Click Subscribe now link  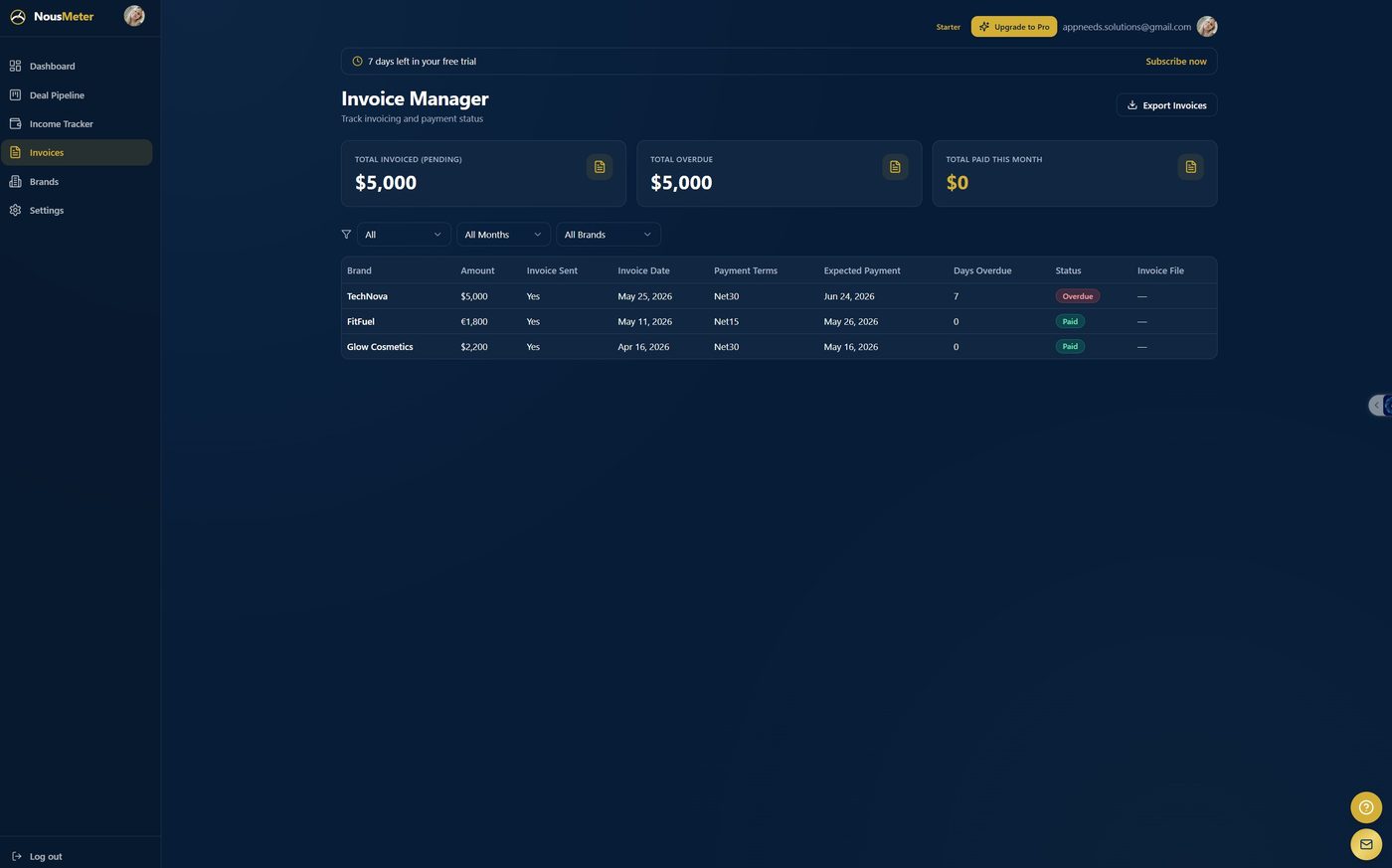tap(1176, 61)
